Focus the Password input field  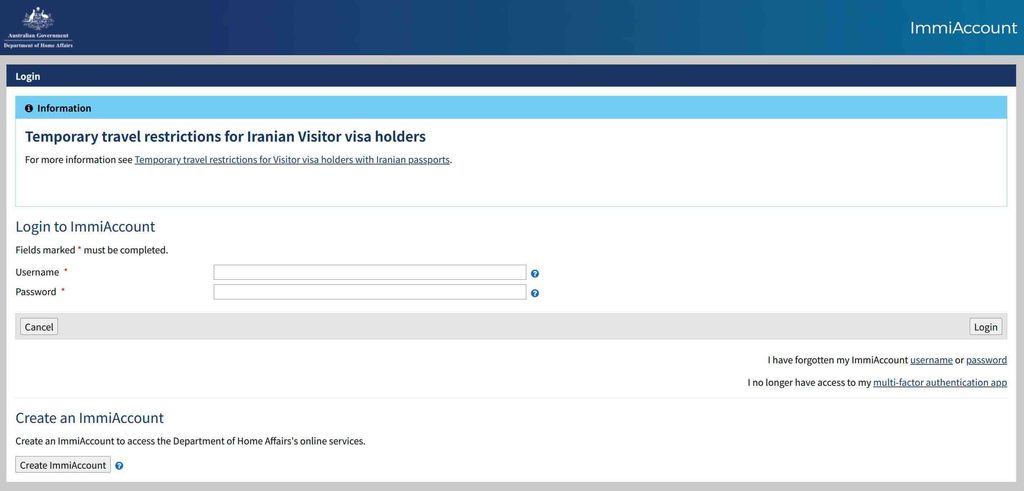tap(370, 292)
